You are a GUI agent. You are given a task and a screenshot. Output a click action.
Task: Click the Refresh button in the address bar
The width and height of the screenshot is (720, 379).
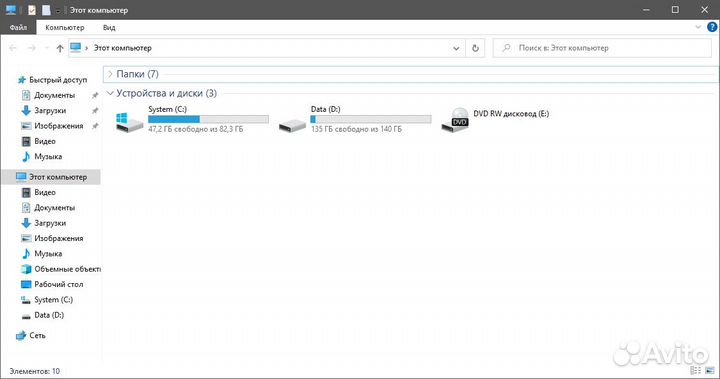tap(475, 48)
